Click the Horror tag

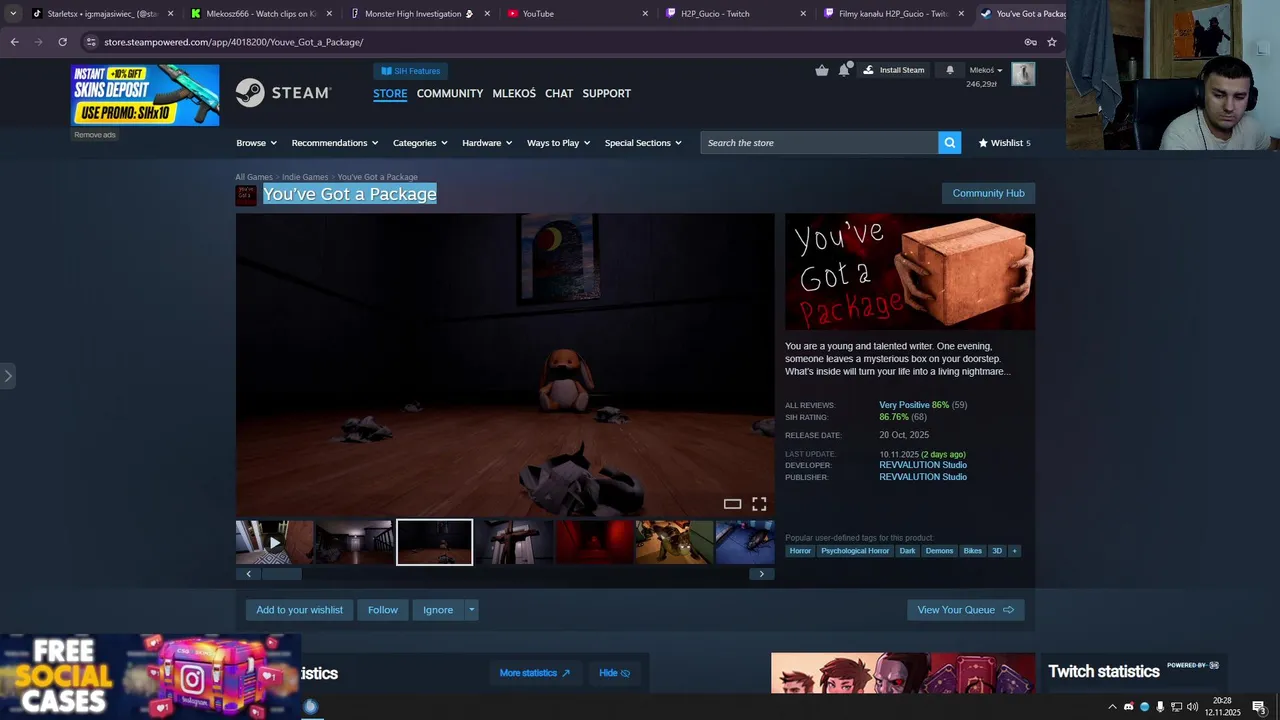pyautogui.click(x=800, y=551)
